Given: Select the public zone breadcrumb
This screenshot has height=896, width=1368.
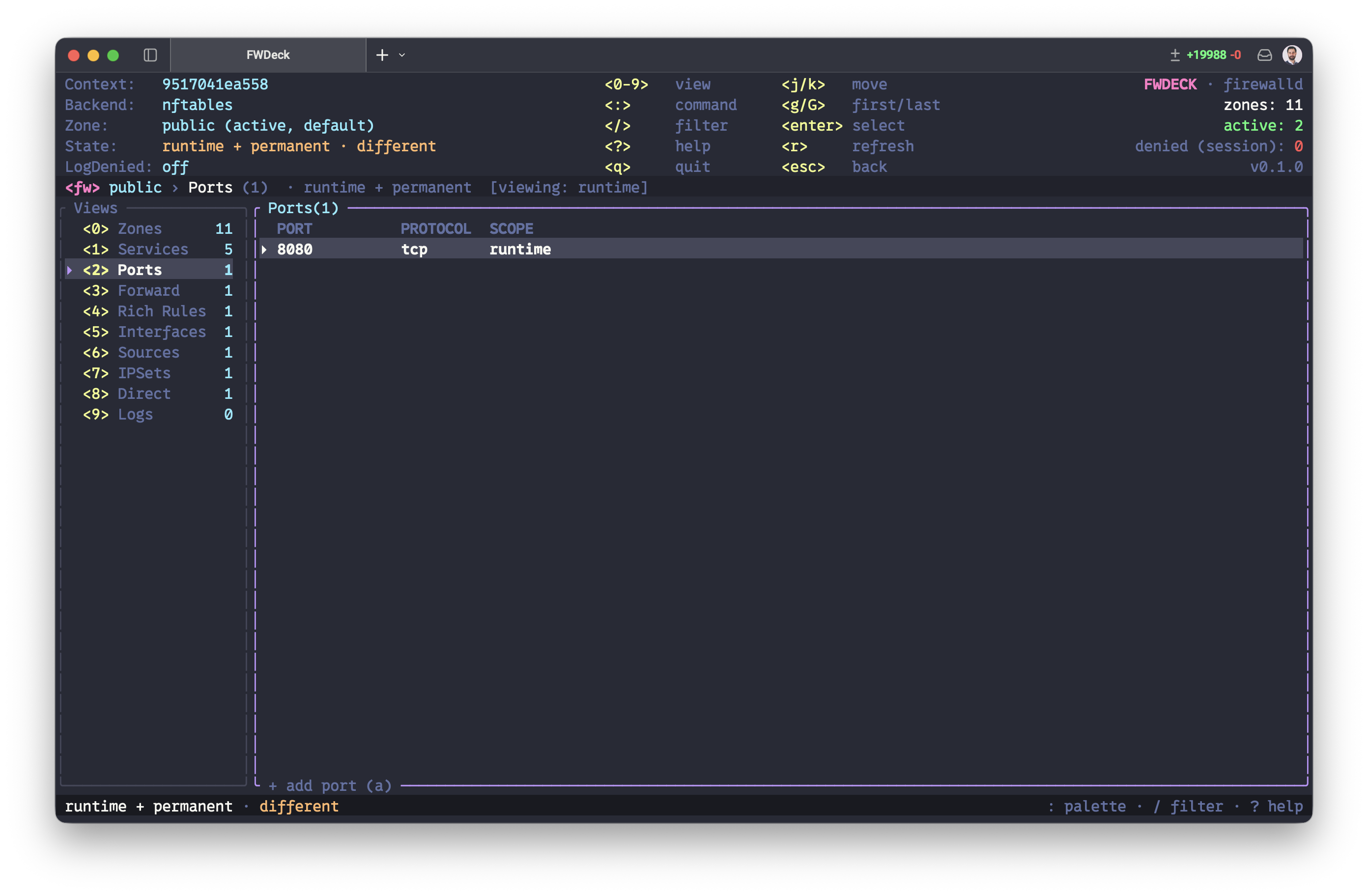Looking at the screenshot, I should 135,187.
